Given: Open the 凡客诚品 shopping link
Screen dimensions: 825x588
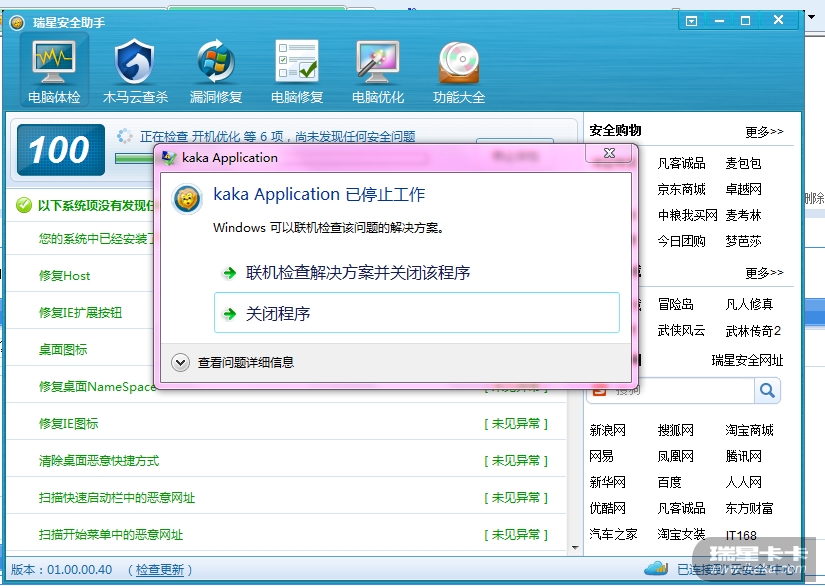Looking at the screenshot, I should point(681,164).
